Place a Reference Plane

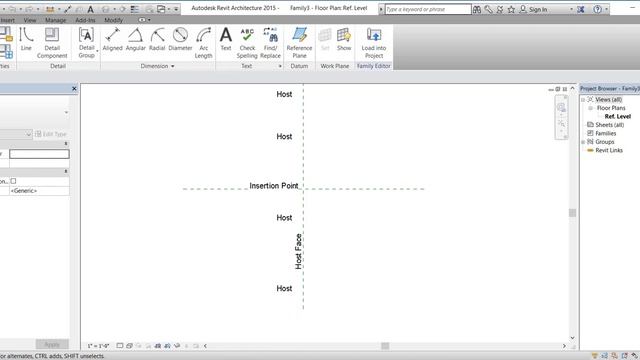299,43
